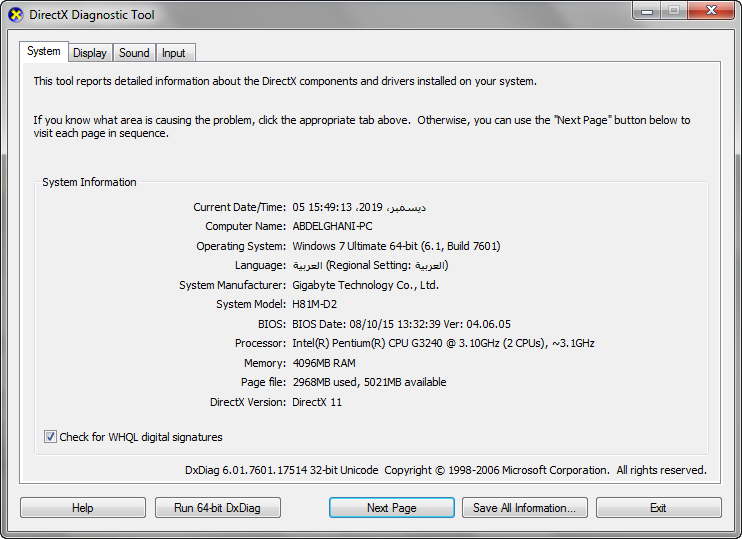
Task: Click Save All Information button
Action: 525,508
